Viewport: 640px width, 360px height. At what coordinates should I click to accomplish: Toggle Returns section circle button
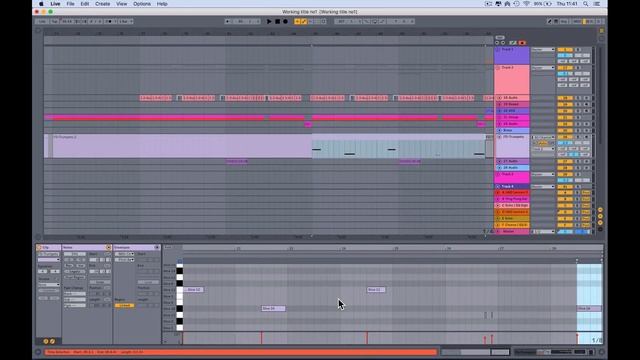(x=600, y=216)
